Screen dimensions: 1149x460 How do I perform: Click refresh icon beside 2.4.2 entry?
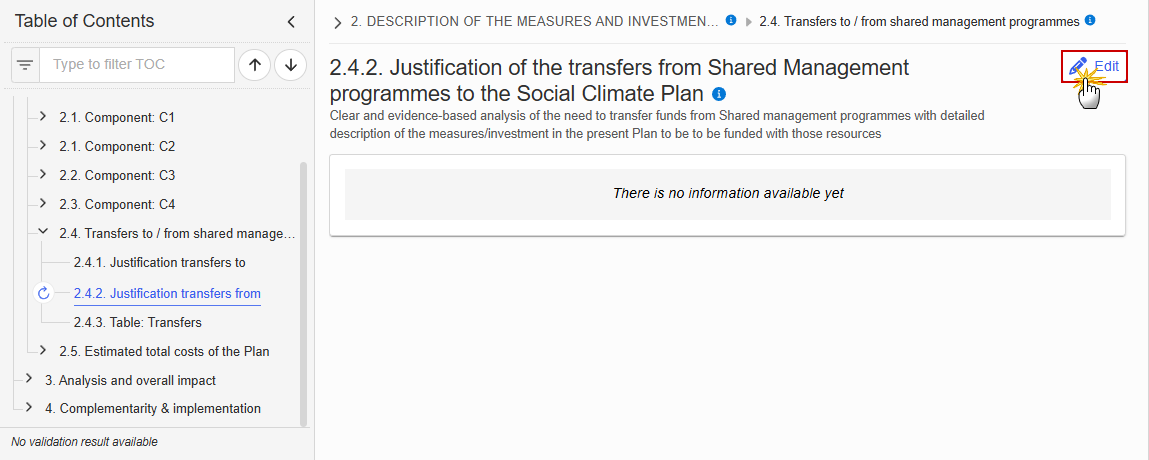(x=43, y=294)
